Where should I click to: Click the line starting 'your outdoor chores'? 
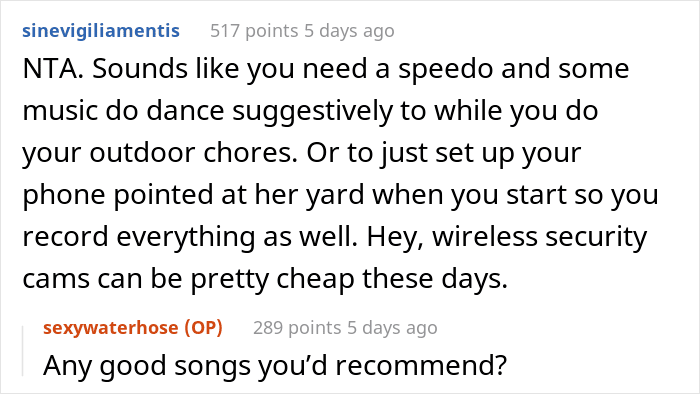(x=302, y=153)
